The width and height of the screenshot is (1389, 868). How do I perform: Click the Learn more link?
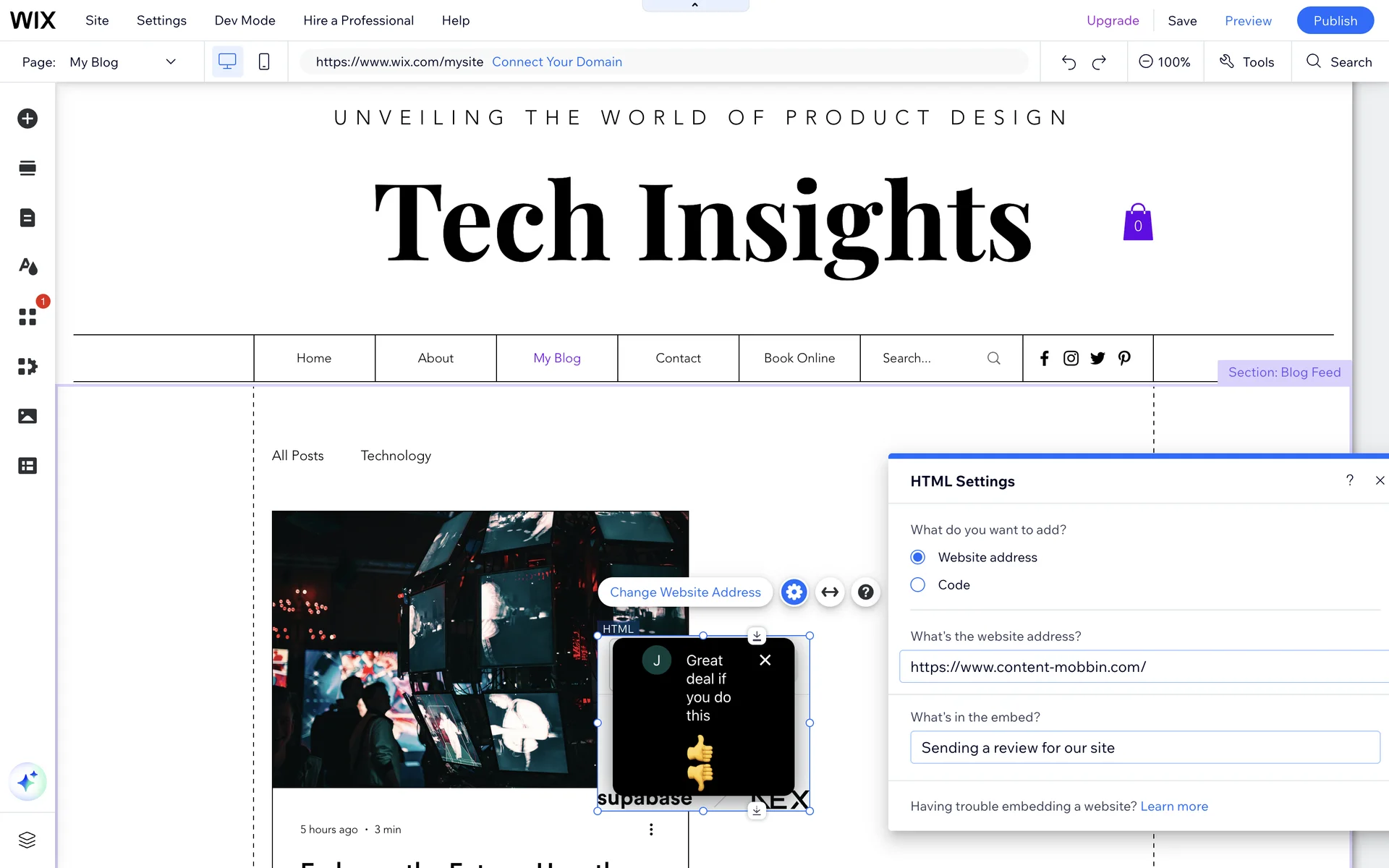[x=1173, y=807]
